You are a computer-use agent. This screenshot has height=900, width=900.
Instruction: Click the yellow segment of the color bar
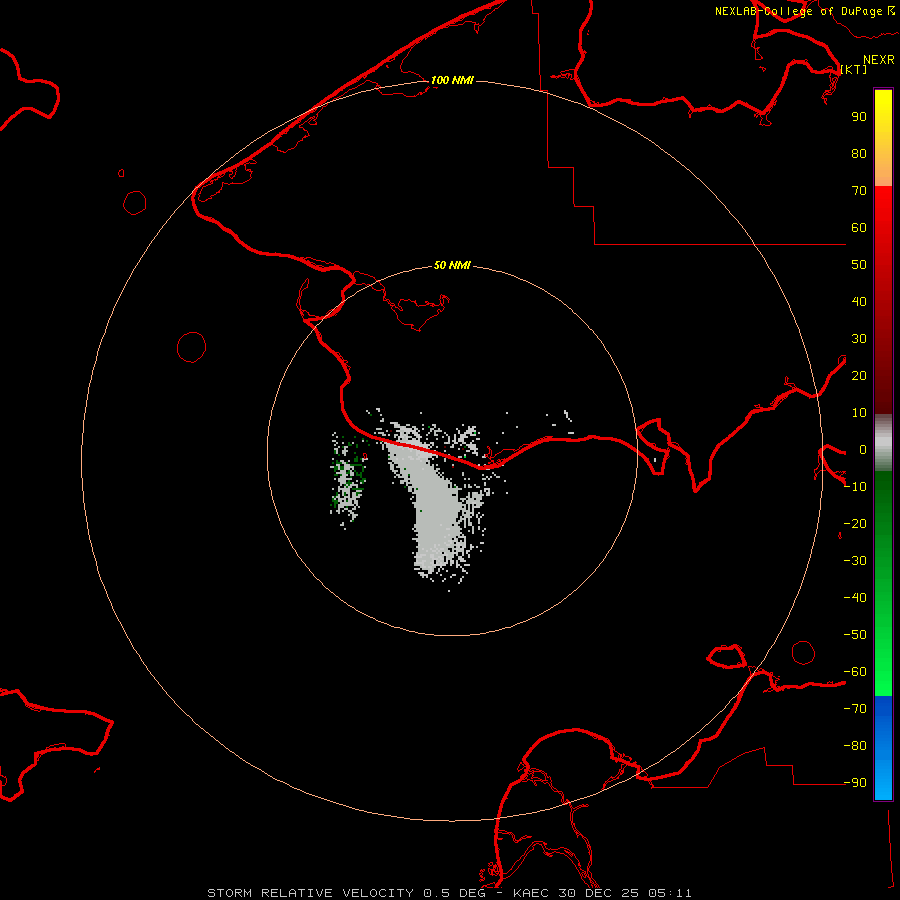[x=883, y=138]
